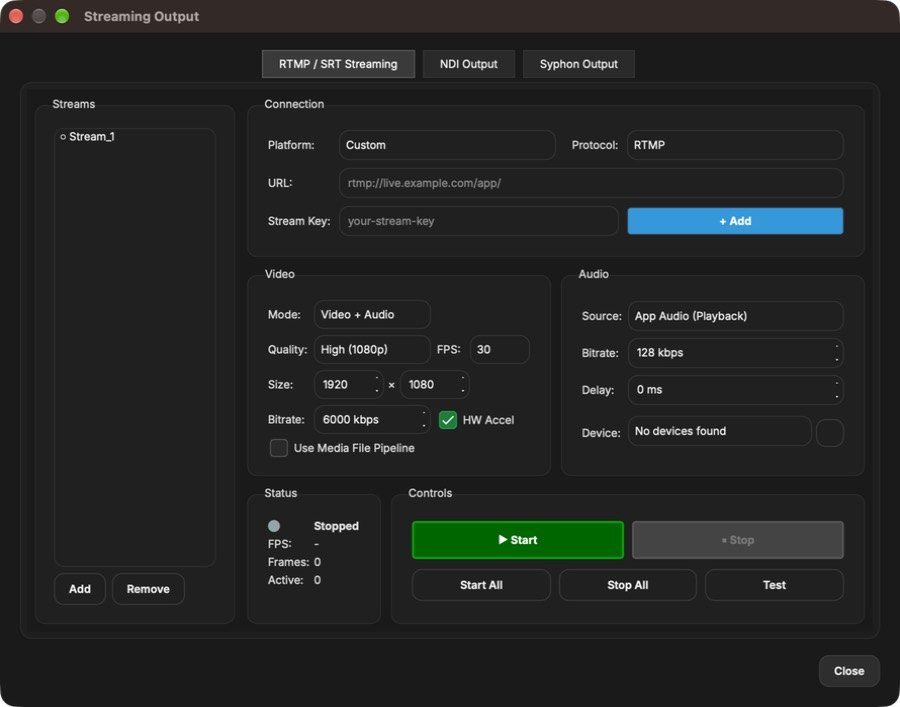Focus the Stream Key input field
Image resolution: width=900 pixels, height=707 pixels.
pyautogui.click(x=479, y=221)
